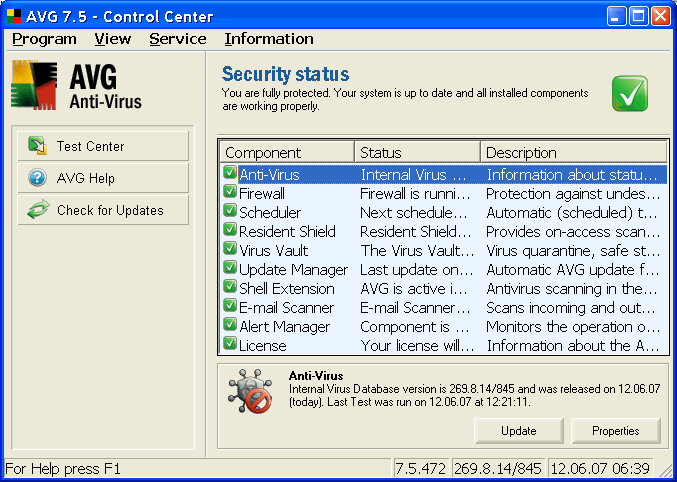This screenshot has height=482, width=677.
Task: Sort by the Status column header
Action: 417,152
